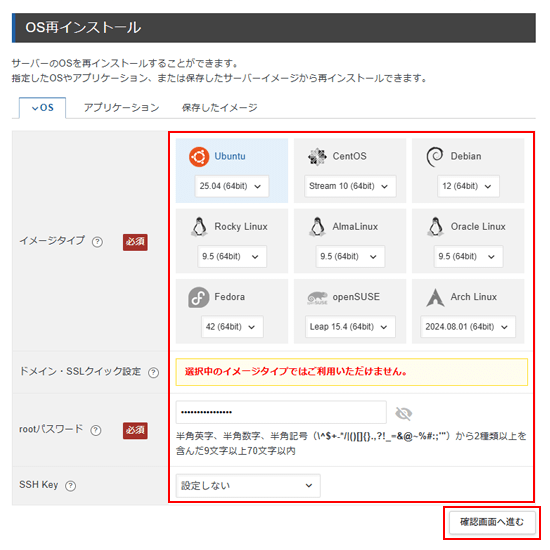The image size is (550, 550).
Task: Click the Fedora logo icon
Action: pyautogui.click(x=199, y=297)
